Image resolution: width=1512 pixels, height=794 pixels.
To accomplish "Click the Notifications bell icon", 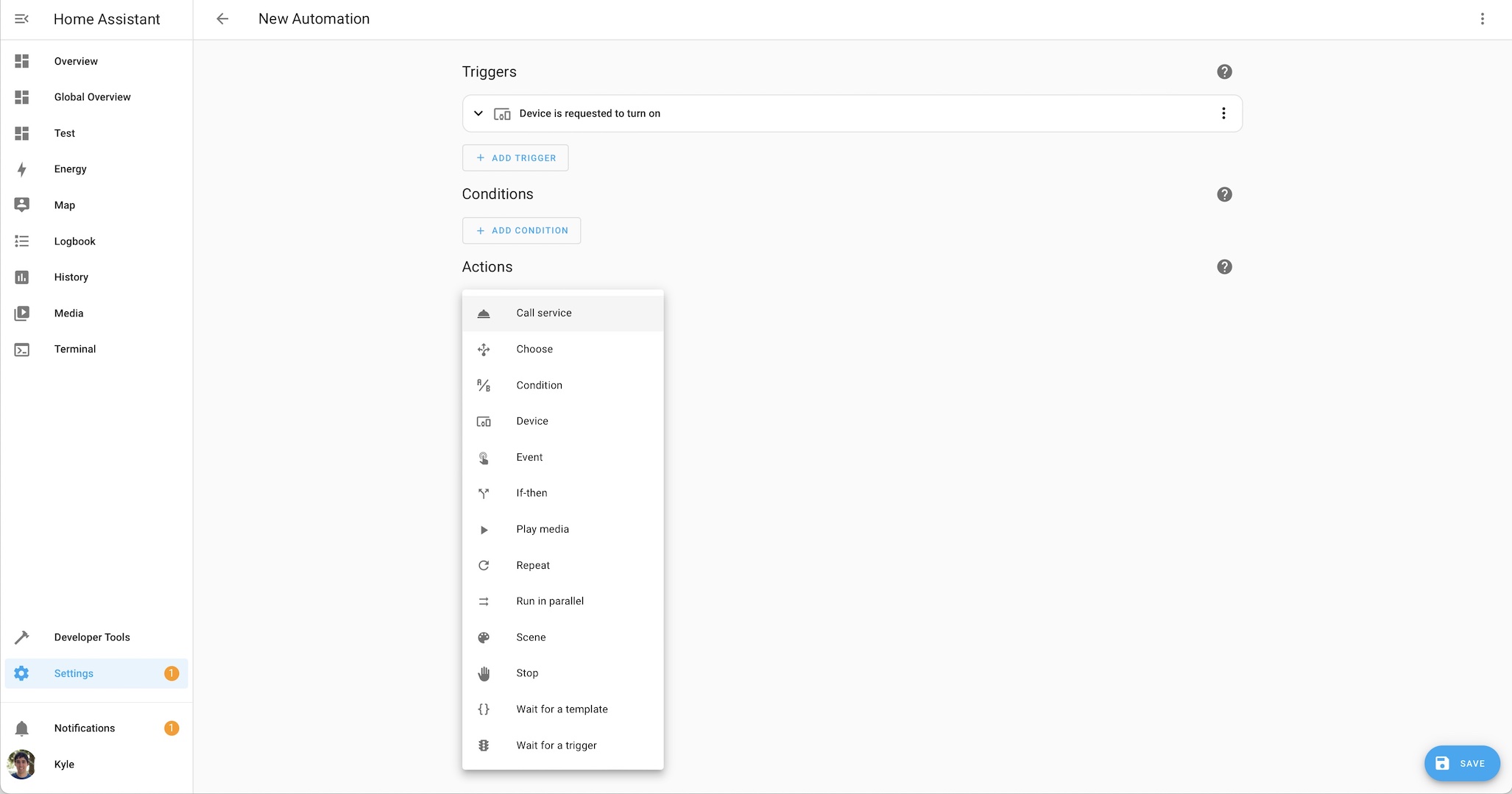I will (22, 729).
